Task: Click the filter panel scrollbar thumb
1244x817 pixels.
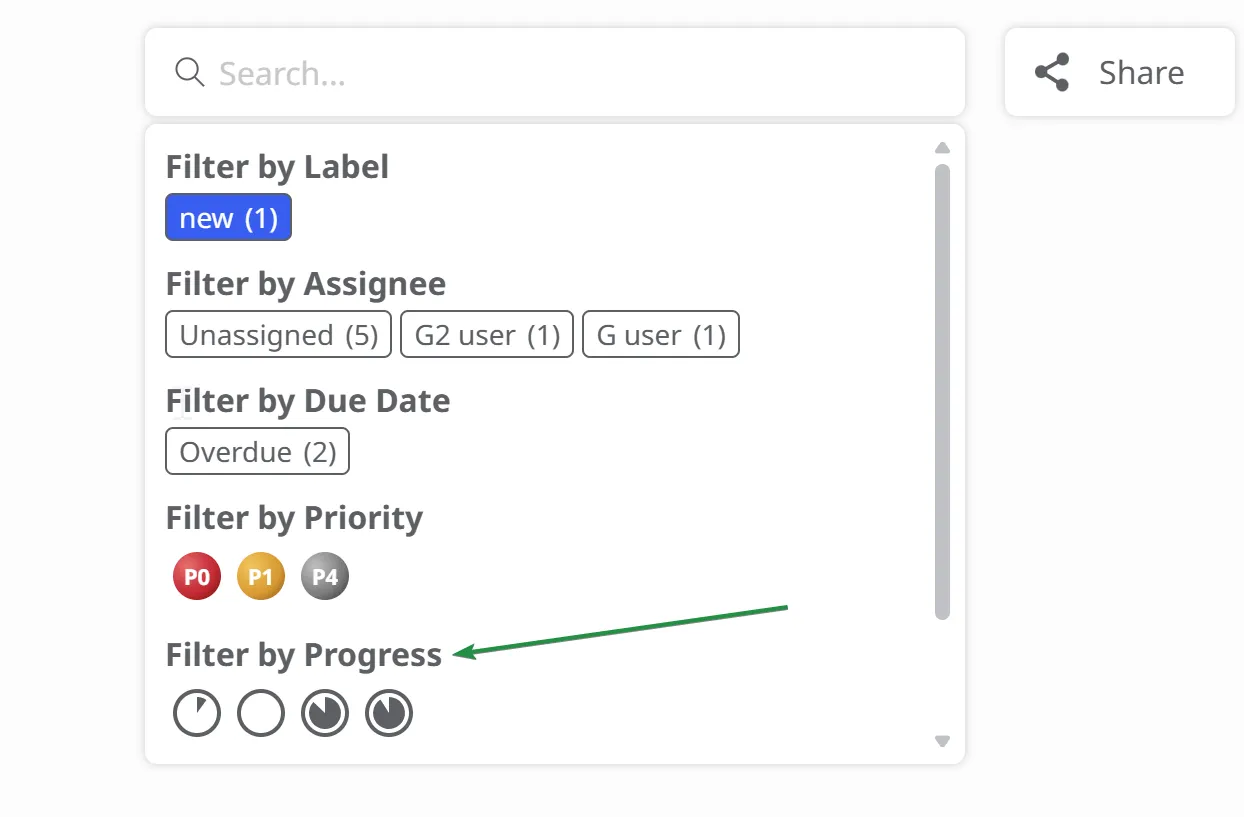Action: coord(942,390)
